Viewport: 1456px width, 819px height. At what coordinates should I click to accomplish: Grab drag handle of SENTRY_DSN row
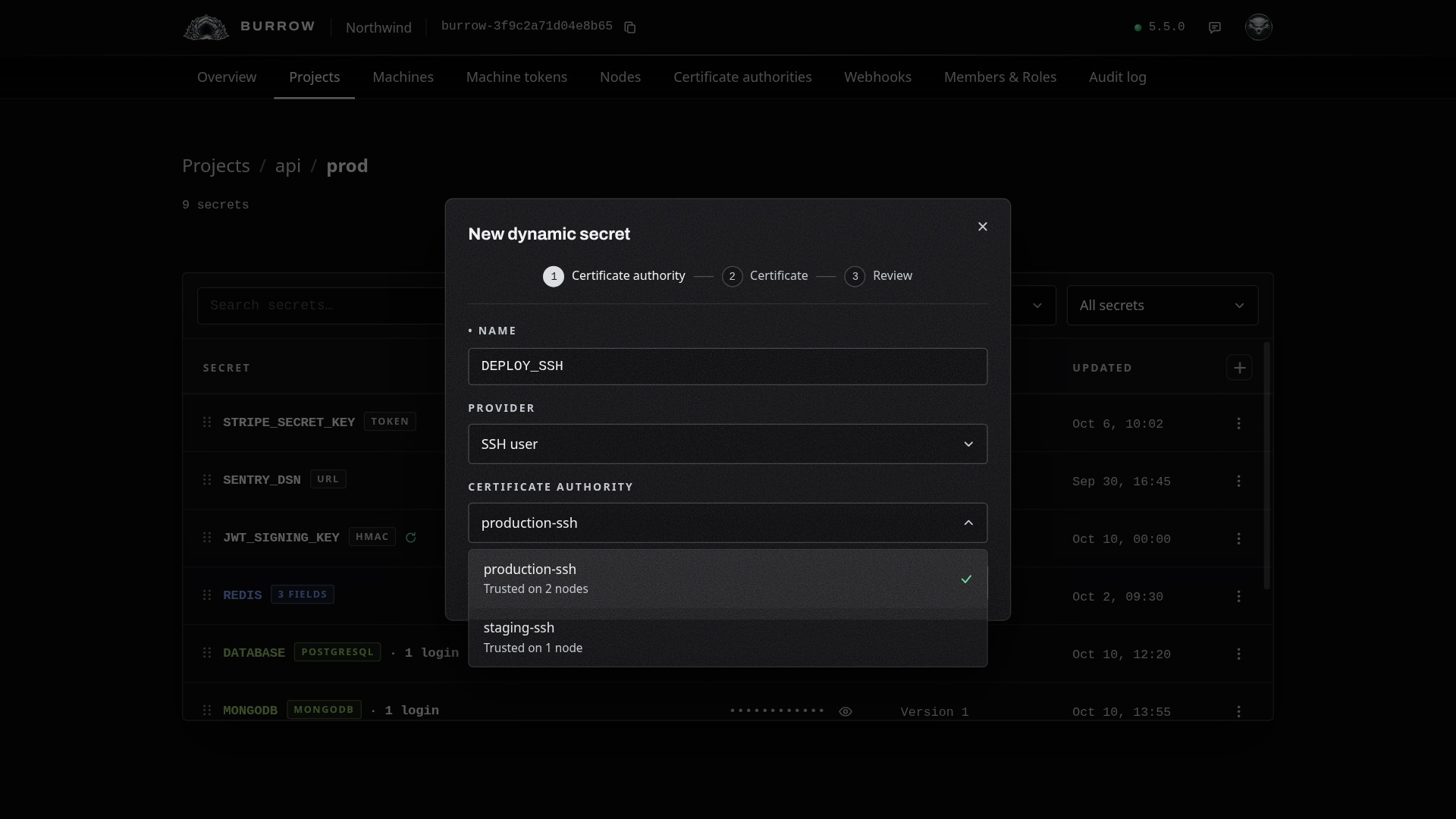207,479
